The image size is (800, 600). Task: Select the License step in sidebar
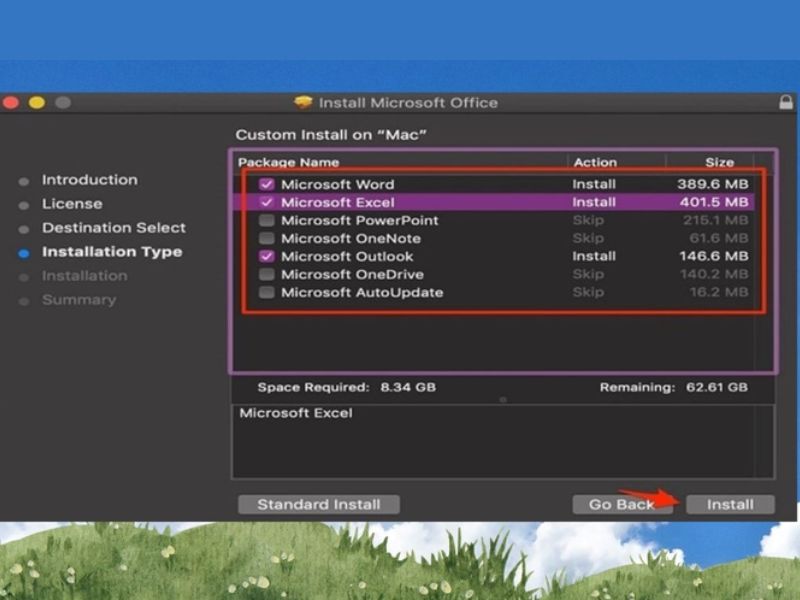[72, 204]
